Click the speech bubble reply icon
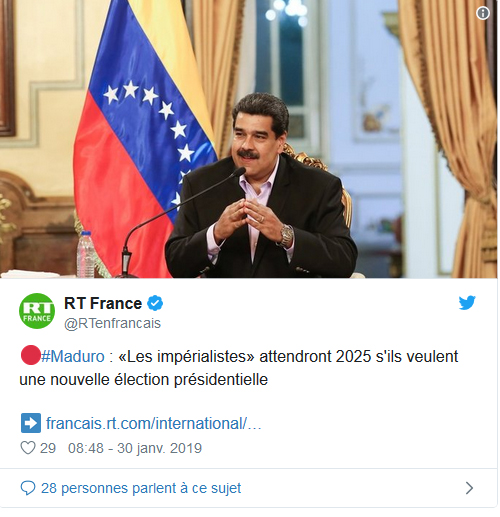This screenshot has width=500, height=517. (28, 488)
